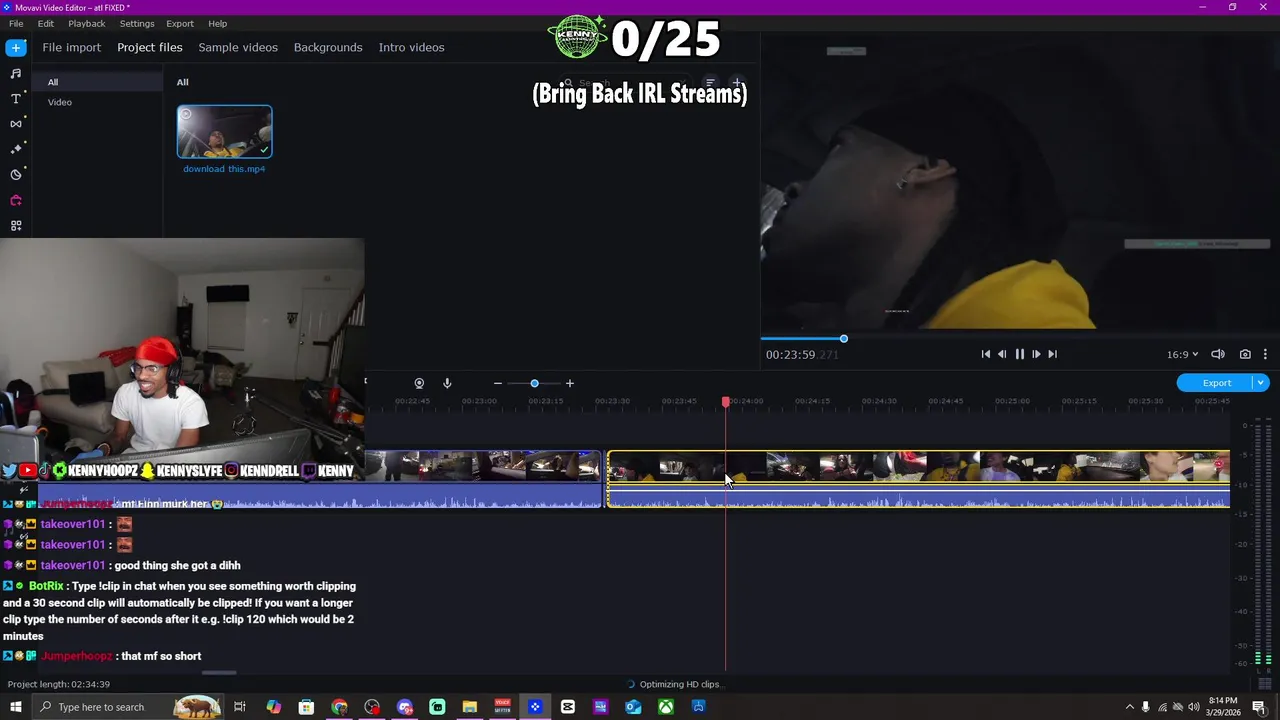
Task: Open the 16:9 aspect ratio dropdown
Action: (x=1182, y=354)
